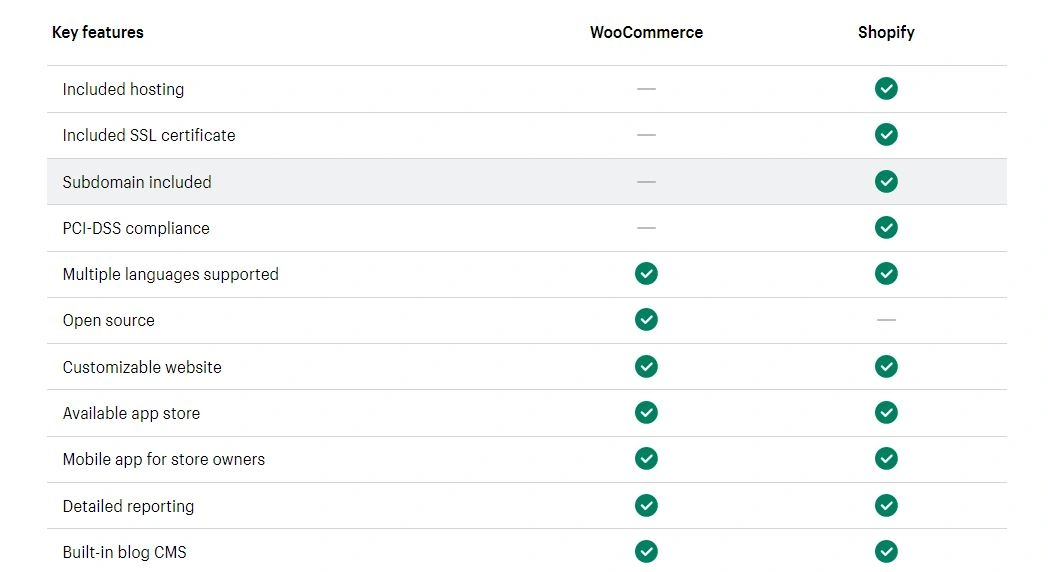Click Shopify checkmark for Included hosting
The height and width of the screenshot is (572, 1048).
(x=886, y=88)
